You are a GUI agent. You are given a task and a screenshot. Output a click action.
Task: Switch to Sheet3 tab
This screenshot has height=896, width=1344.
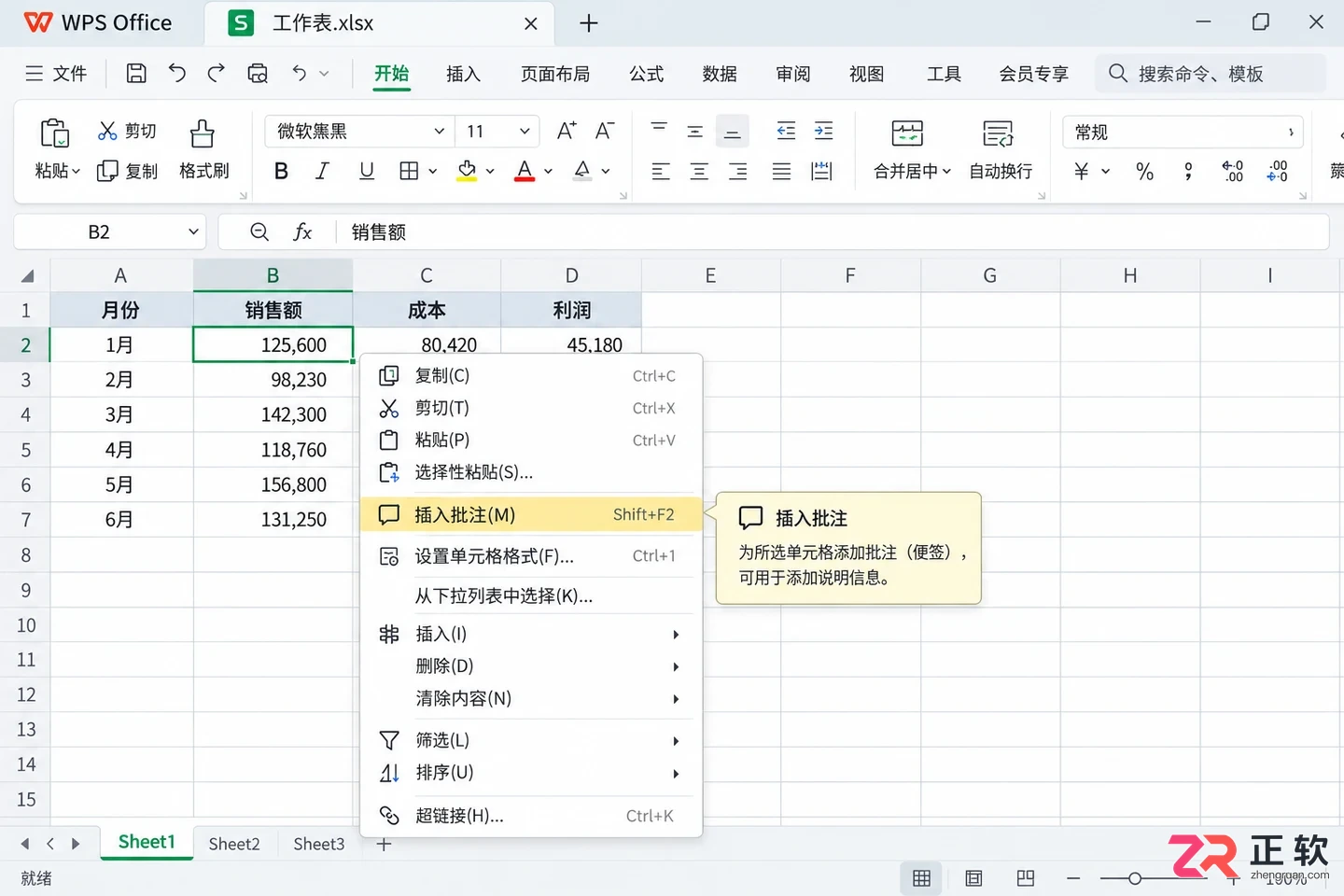pos(319,844)
